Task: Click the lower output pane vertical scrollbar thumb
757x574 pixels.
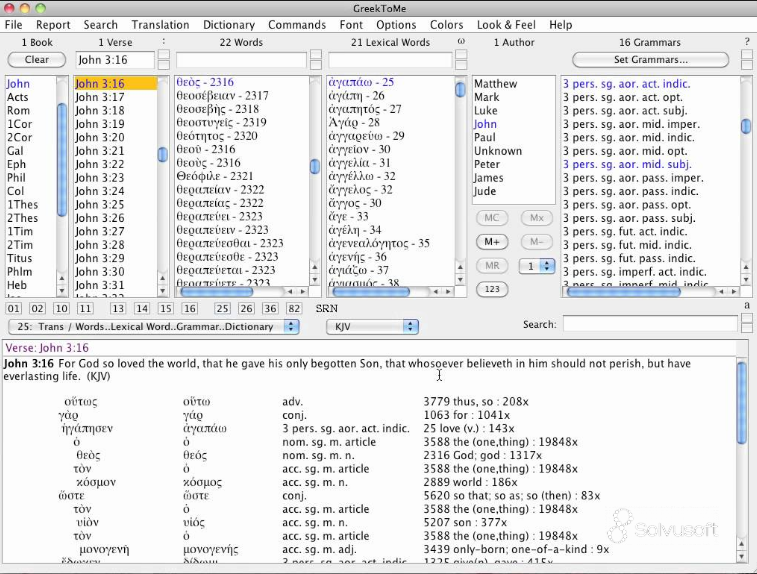Action: tap(742, 402)
